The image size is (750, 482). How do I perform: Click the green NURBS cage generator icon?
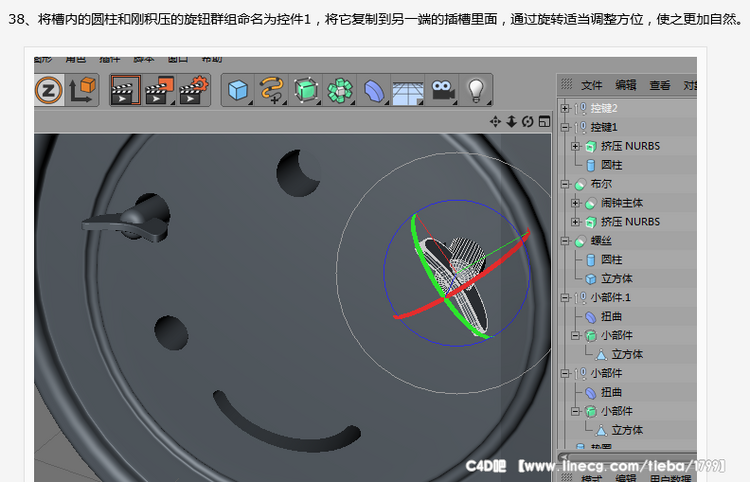[306, 90]
